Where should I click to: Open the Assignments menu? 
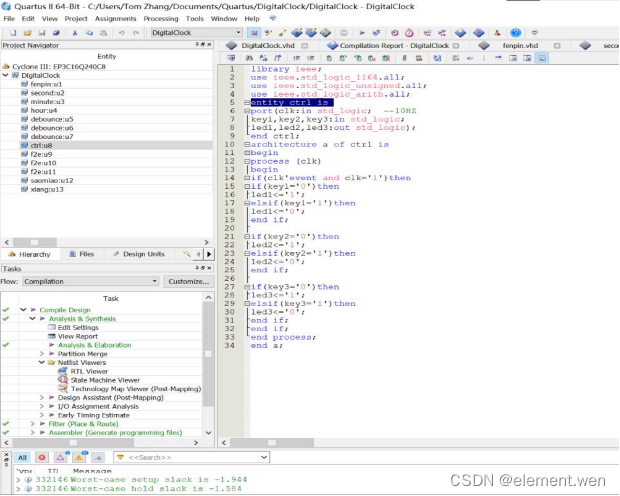pos(115,19)
